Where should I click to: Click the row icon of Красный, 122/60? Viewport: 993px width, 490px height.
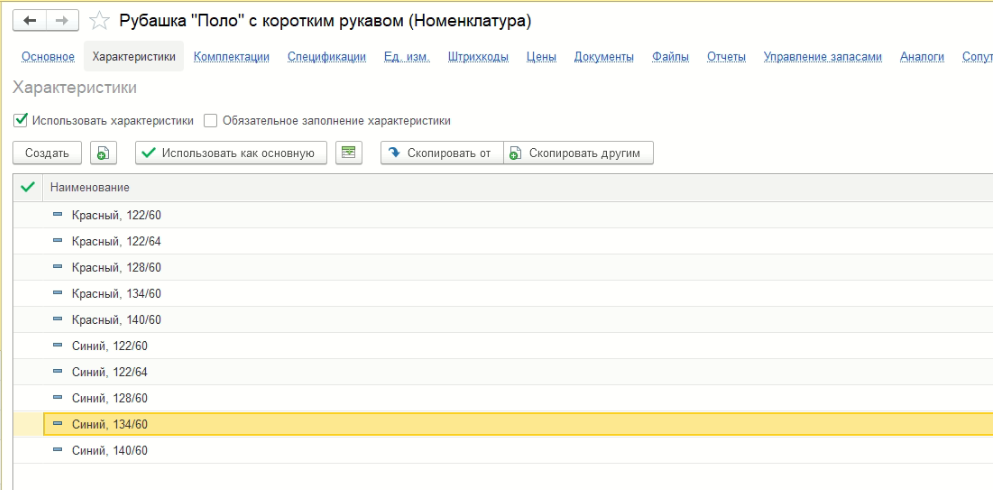(58, 215)
